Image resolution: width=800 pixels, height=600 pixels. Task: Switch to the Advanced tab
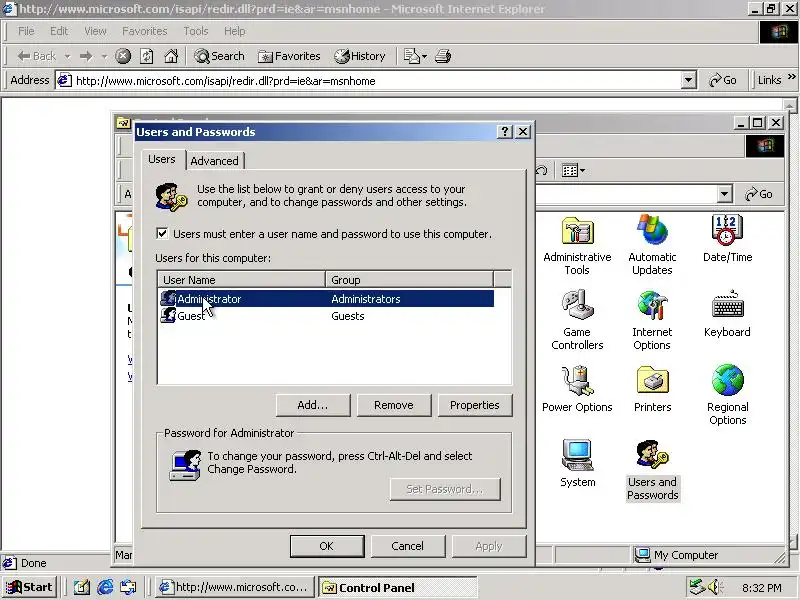(214, 161)
